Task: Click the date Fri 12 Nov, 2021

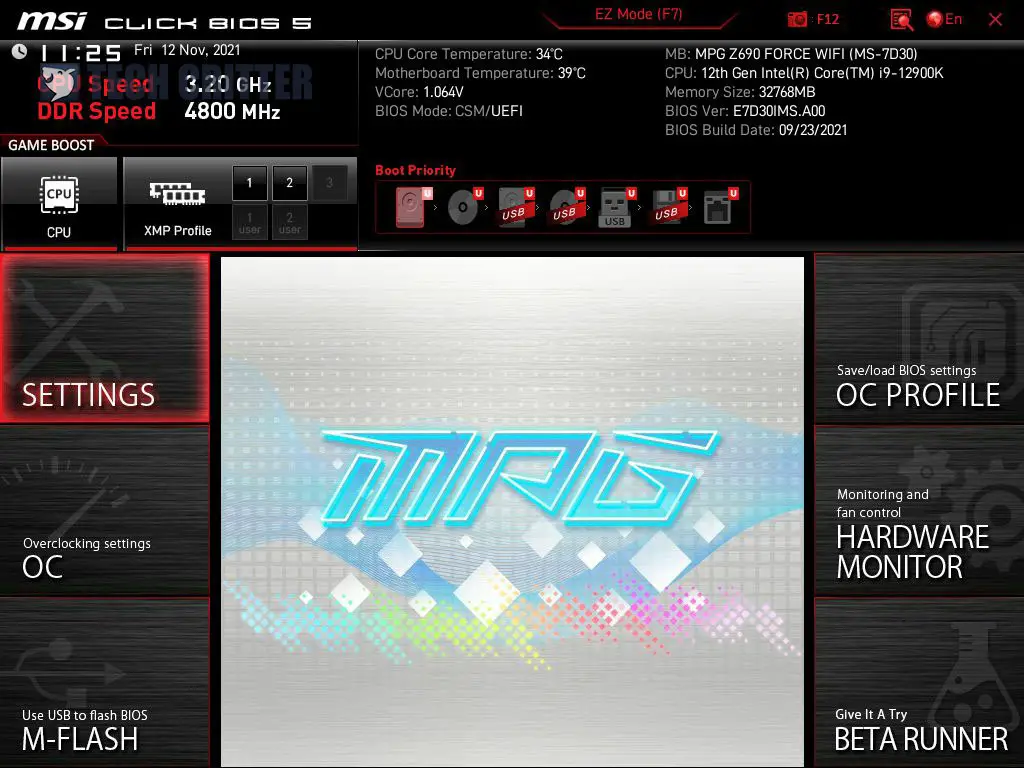Action: (x=187, y=50)
